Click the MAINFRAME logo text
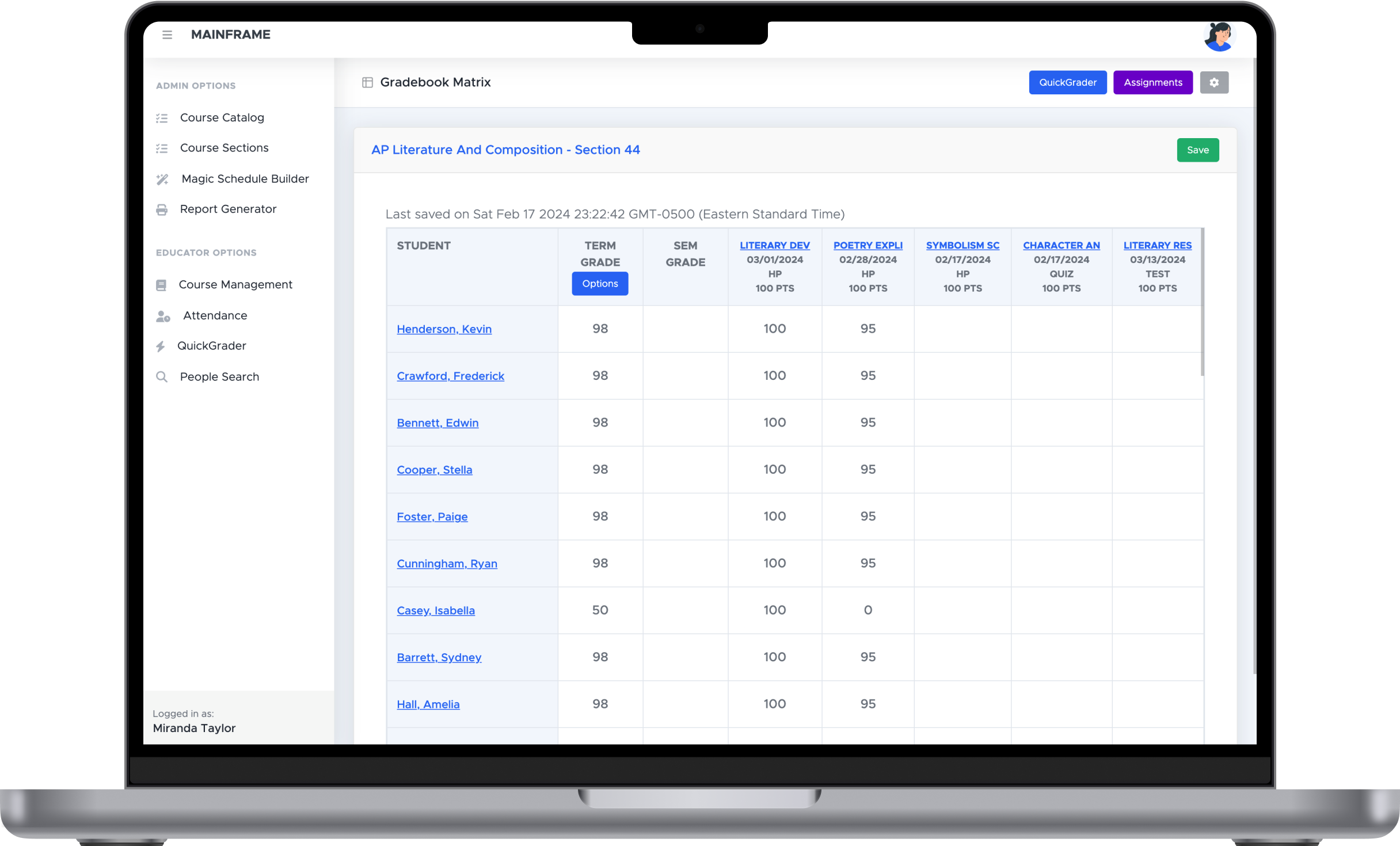 (x=230, y=35)
